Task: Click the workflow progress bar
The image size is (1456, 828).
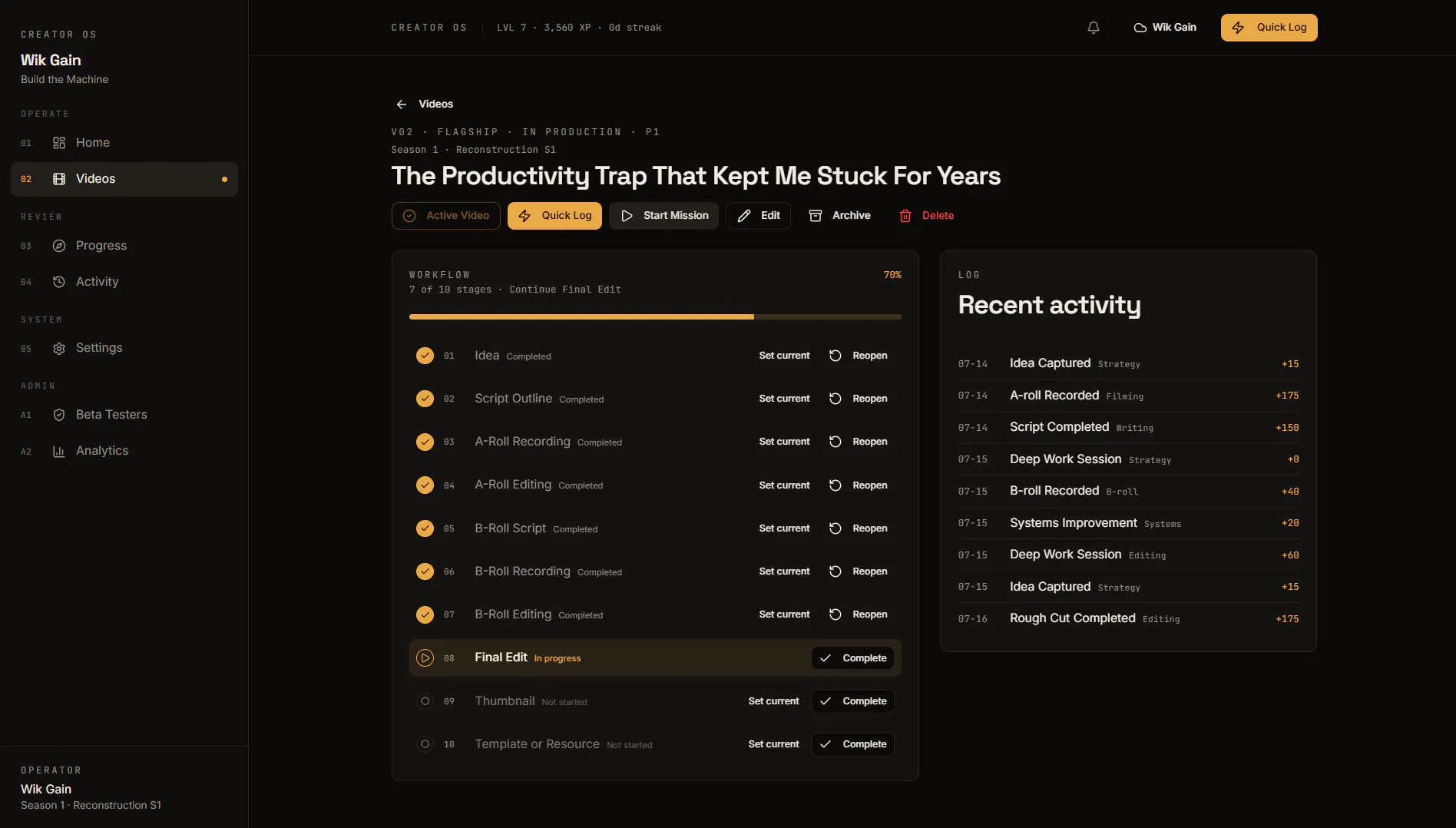Action: 655,316
